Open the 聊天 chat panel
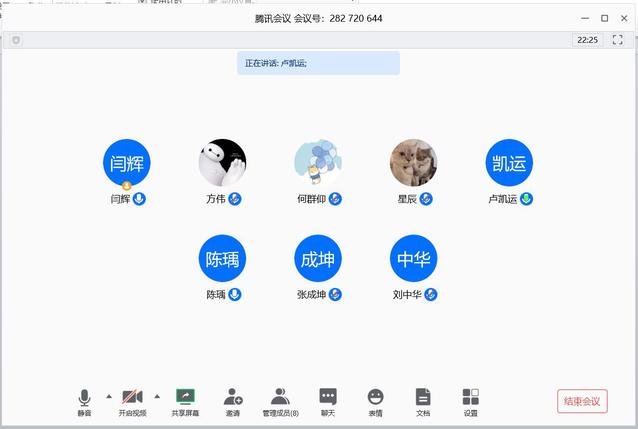Screen dimensions: 638x429 click(x=328, y=398)
